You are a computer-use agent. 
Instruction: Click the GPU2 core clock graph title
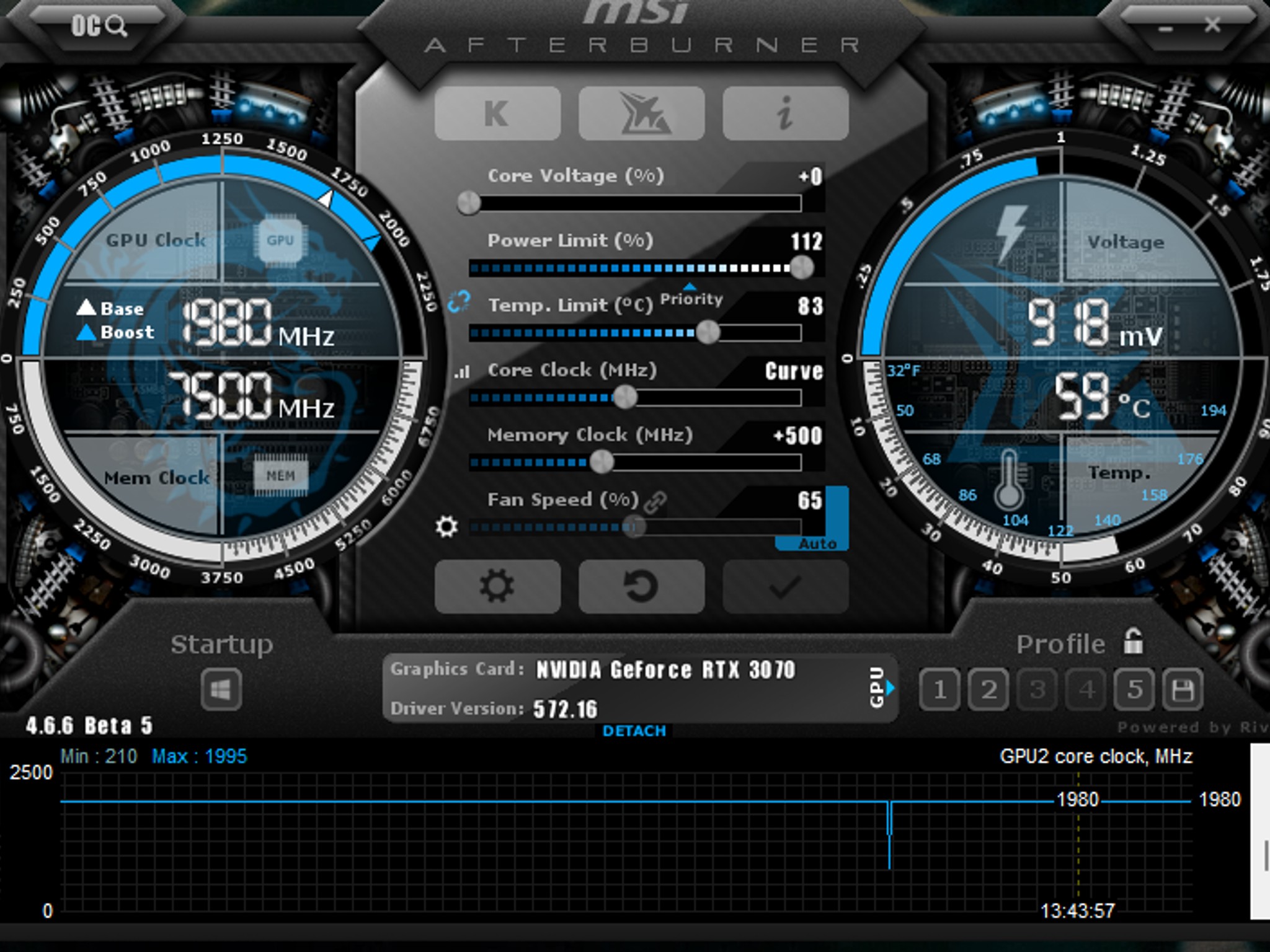1096,756
